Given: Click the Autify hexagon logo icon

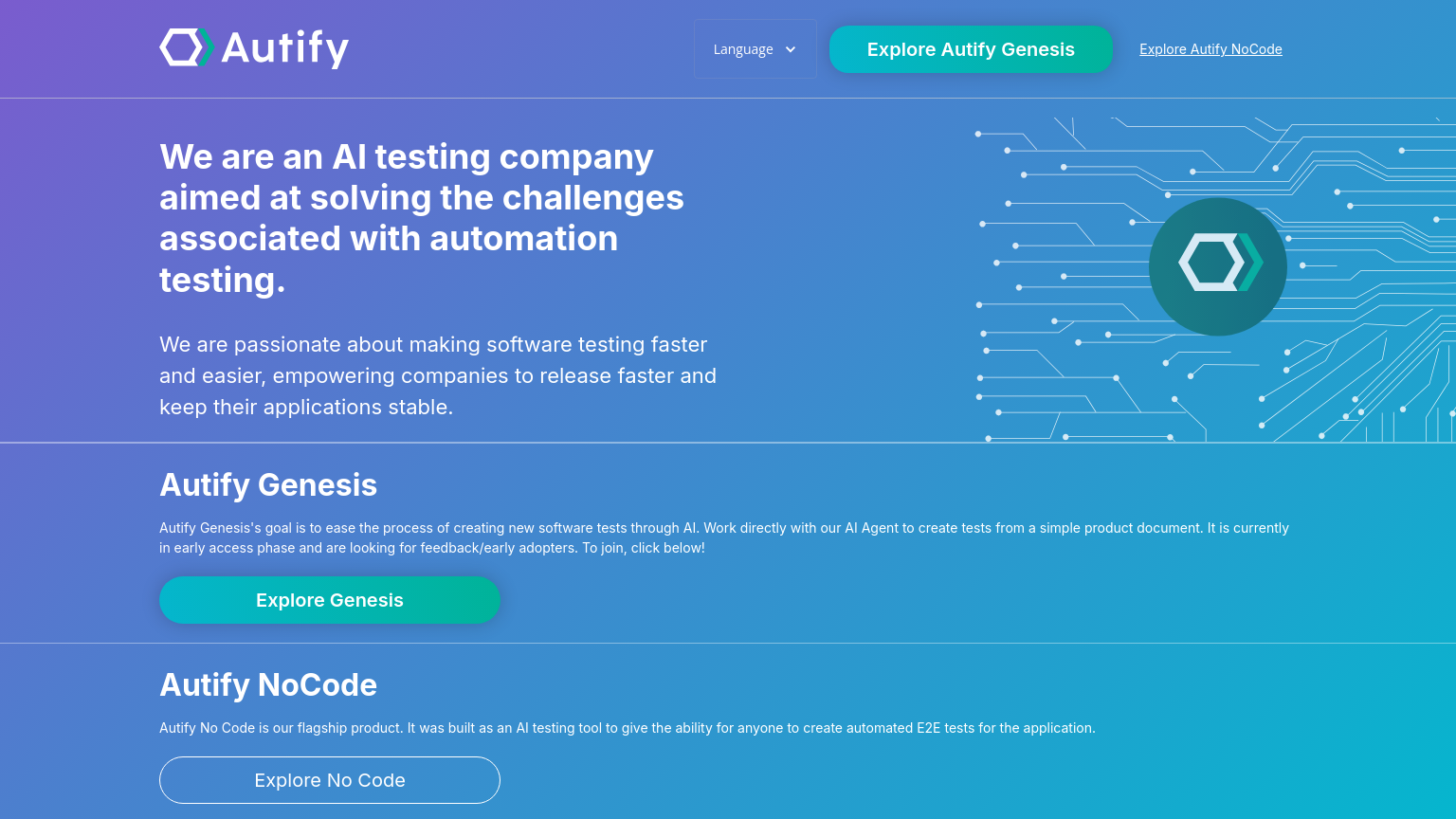Looking at the screenshot, I should pyautogui.click(x=181, y=47).
